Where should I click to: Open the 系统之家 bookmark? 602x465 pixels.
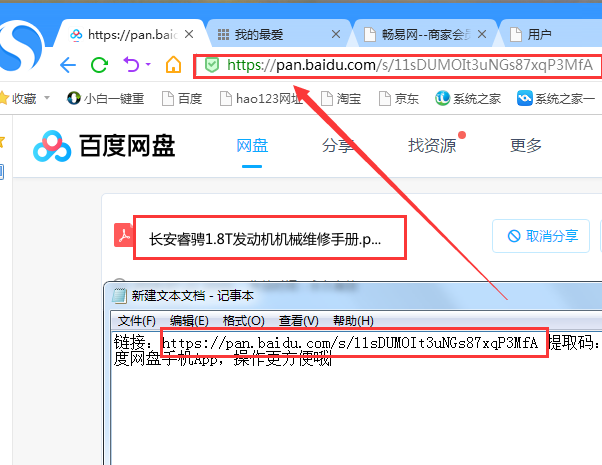point(468,99)
